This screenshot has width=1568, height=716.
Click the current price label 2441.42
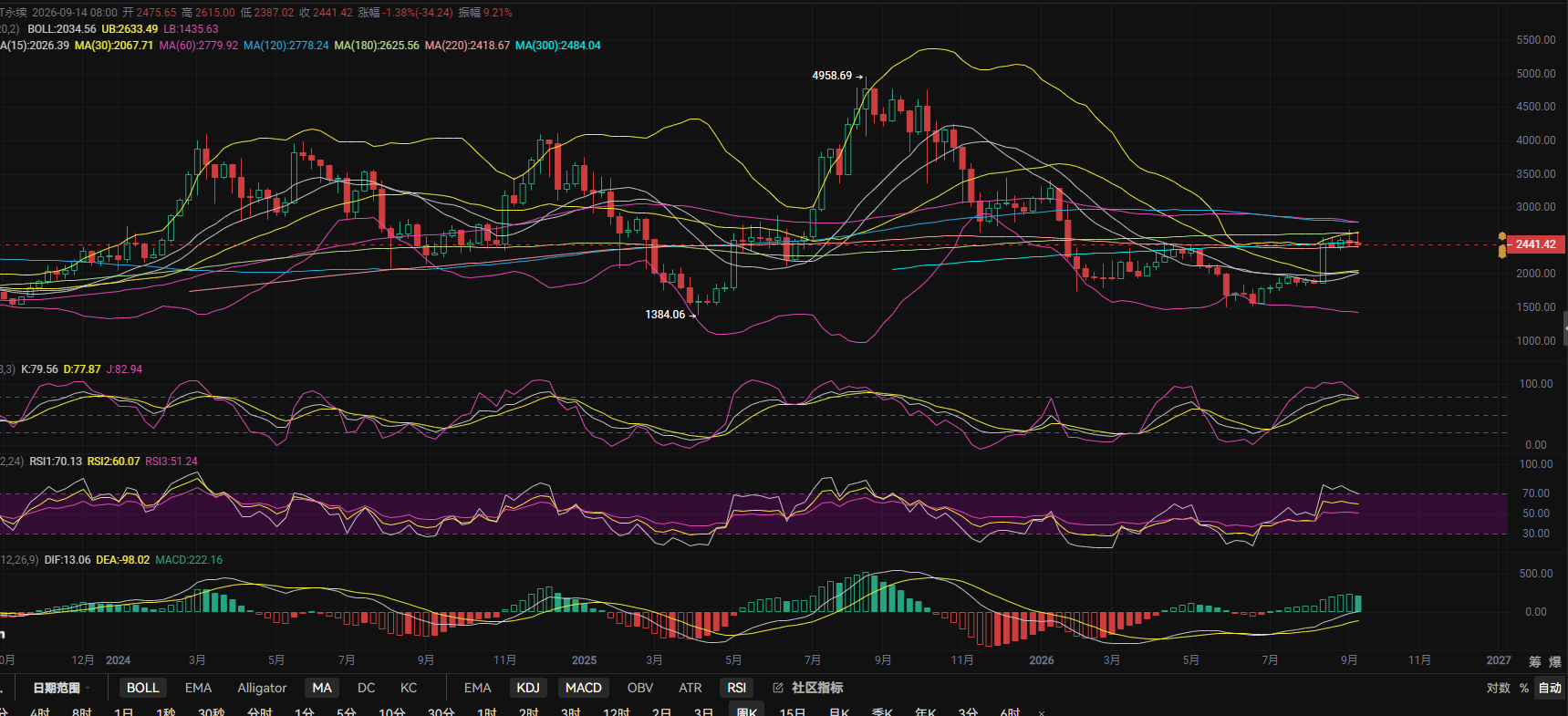tap(1536, 244)
